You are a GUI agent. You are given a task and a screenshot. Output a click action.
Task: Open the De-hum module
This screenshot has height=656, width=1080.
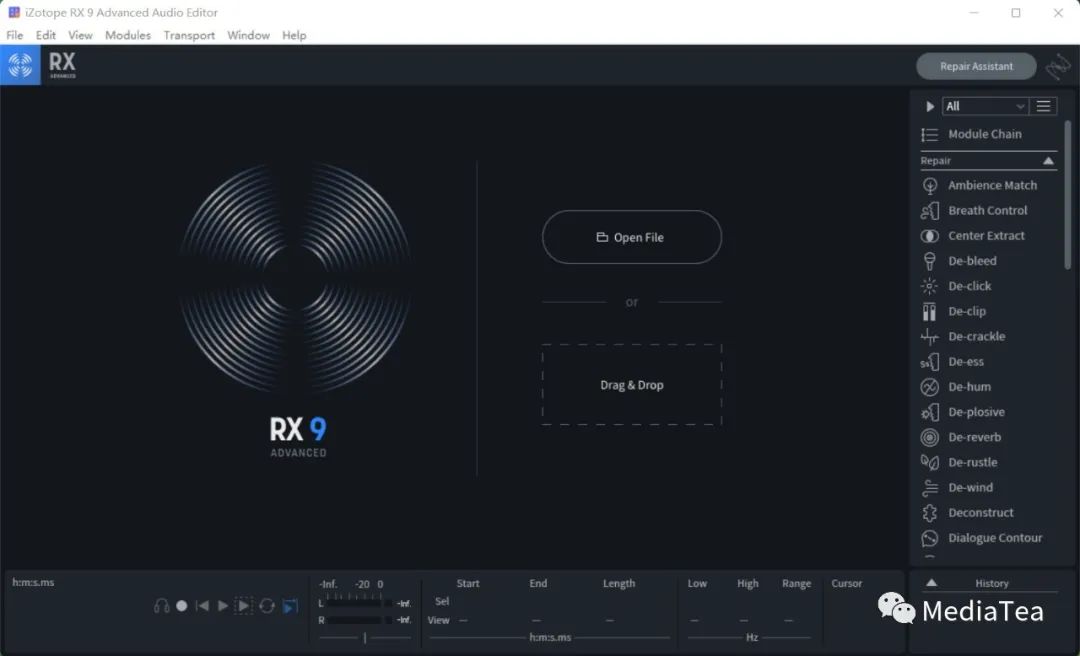pos(955,387)
